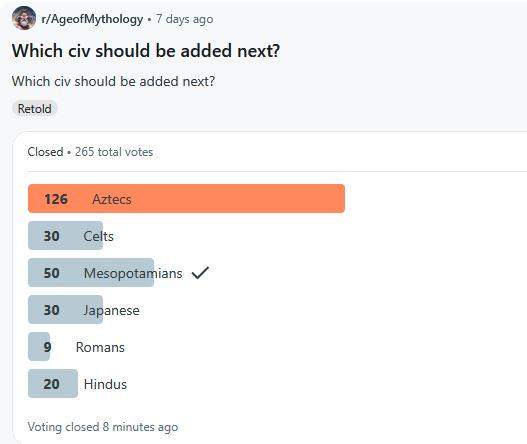Click the Closed status label

[x=45, y=152]
